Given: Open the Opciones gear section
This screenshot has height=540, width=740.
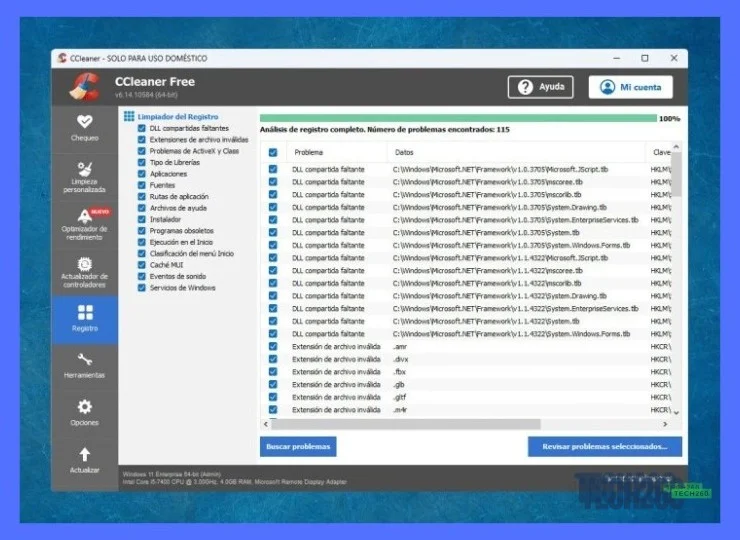Looking at the screenshot, I should [84, 413].
